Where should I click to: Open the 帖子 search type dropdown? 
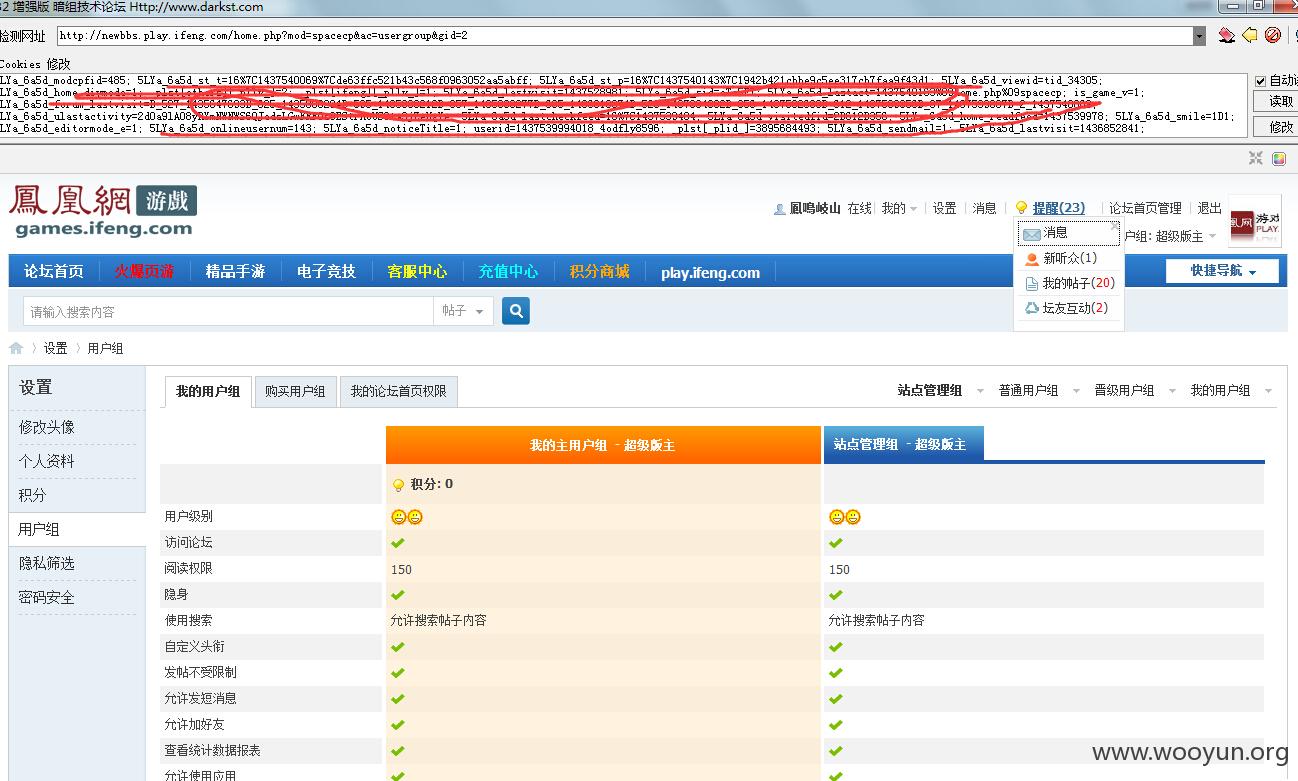click(x=463, y=311)
